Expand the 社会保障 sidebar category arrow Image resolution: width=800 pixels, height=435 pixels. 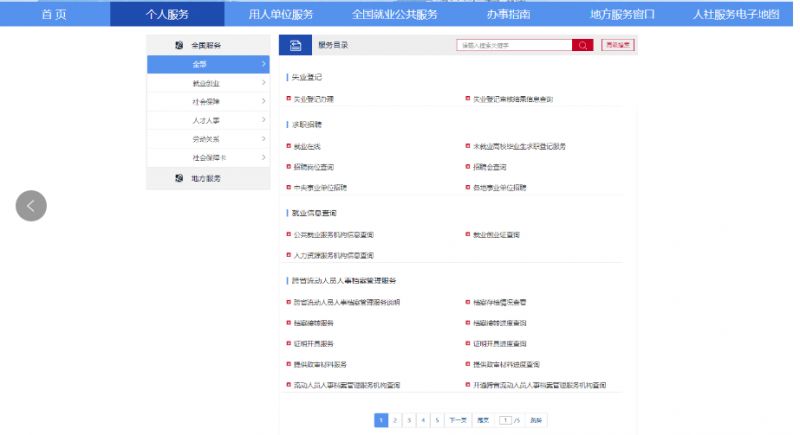(x=263, y=101)
